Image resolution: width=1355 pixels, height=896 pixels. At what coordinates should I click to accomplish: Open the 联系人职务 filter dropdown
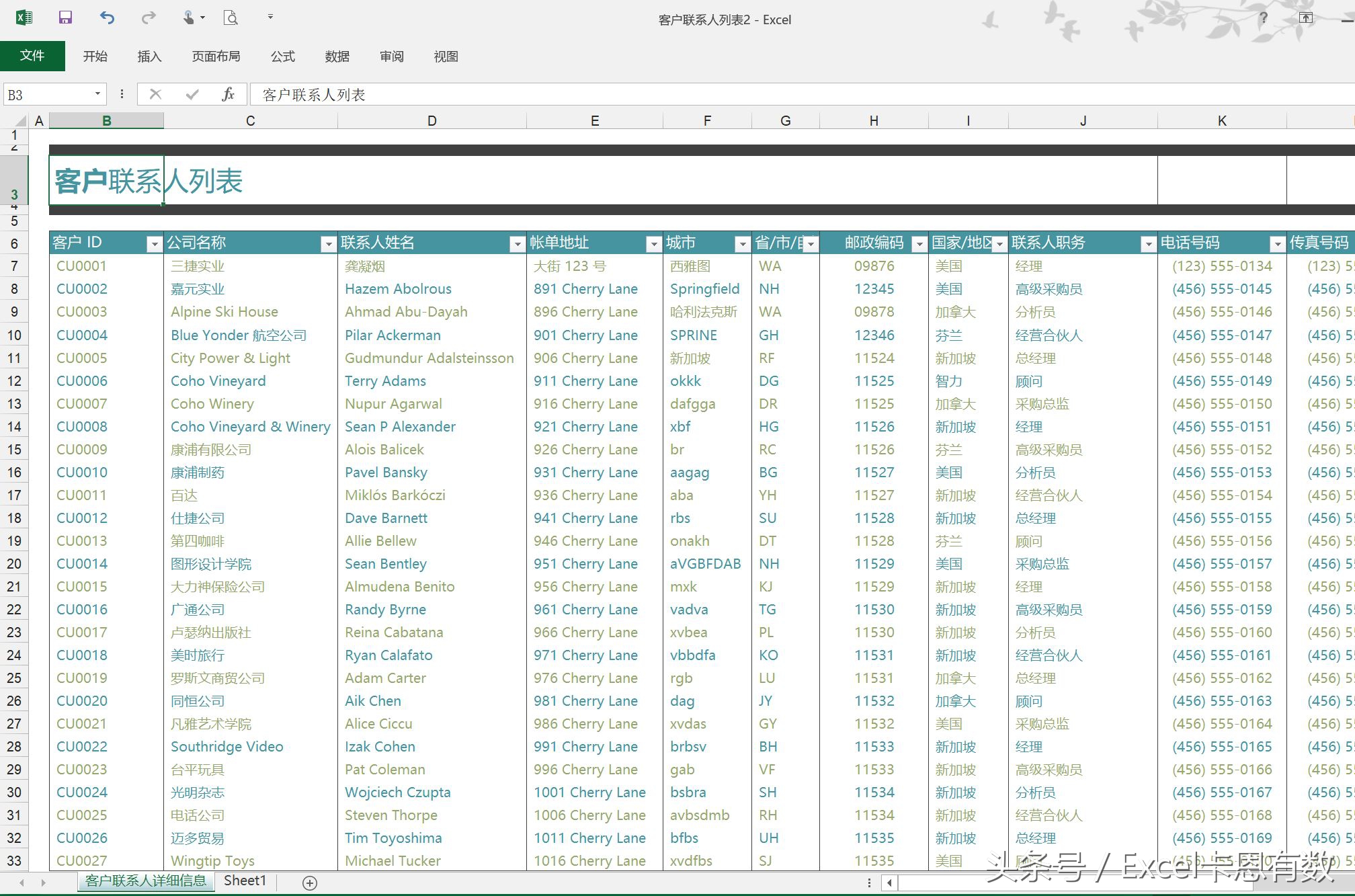tap(1148, 244)
